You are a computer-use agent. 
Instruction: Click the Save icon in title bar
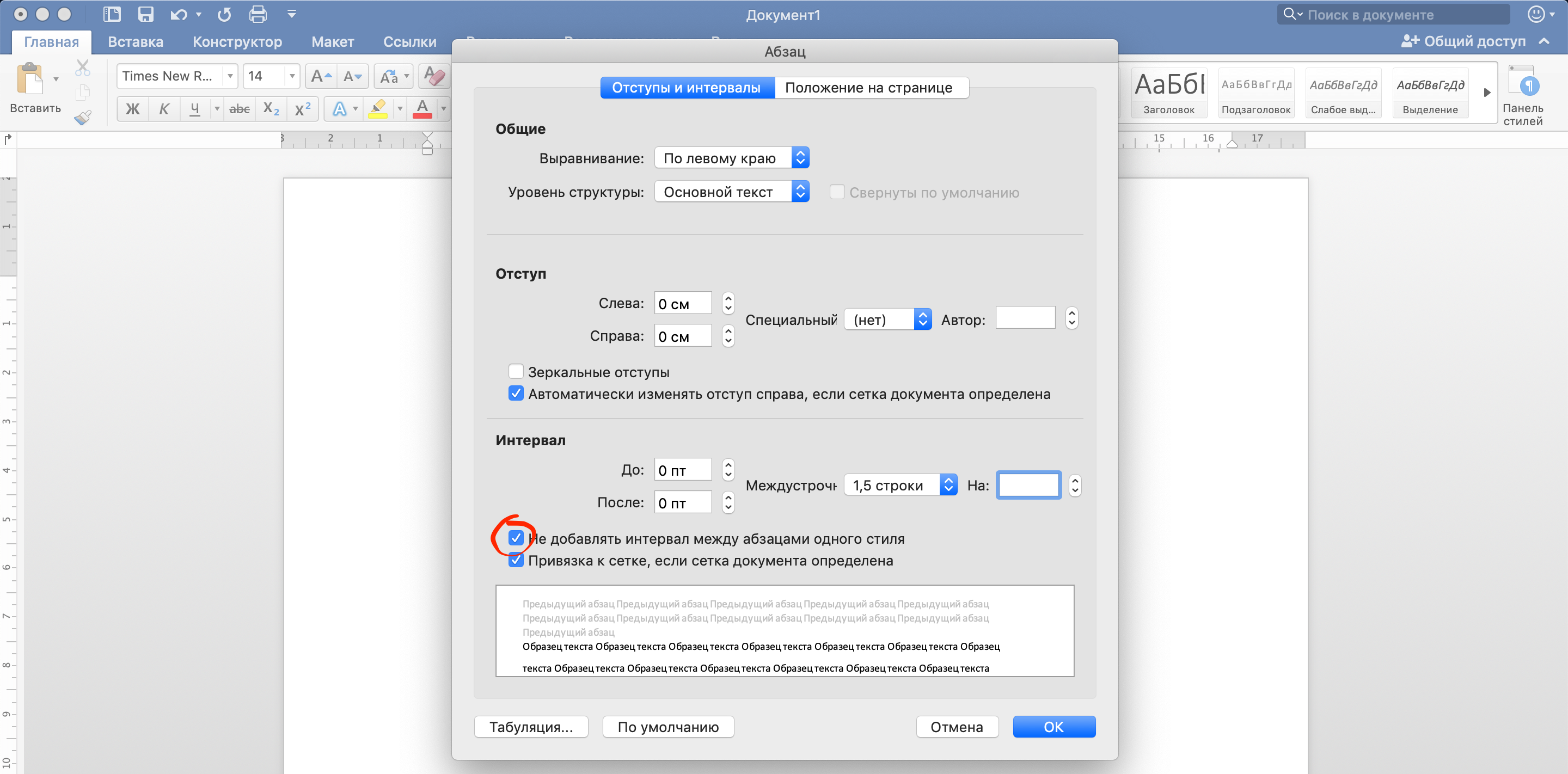145,14
